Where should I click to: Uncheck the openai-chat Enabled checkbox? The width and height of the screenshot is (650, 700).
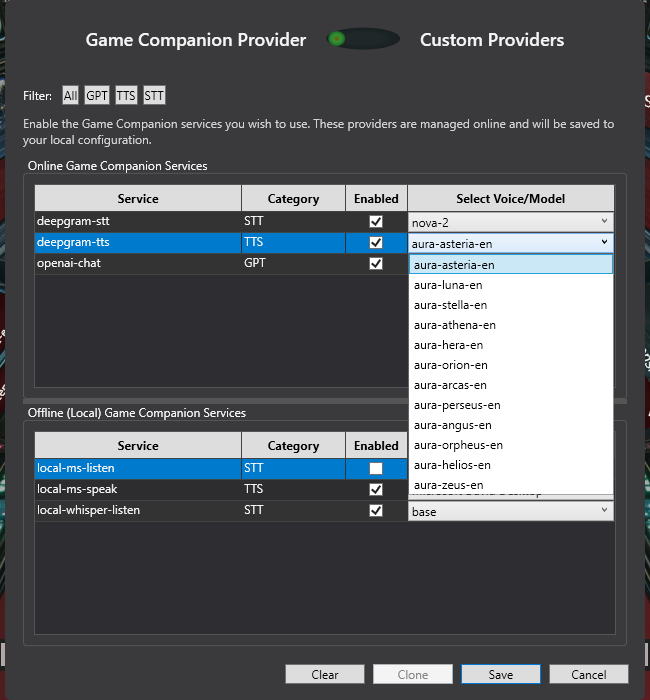pos(376,263)
